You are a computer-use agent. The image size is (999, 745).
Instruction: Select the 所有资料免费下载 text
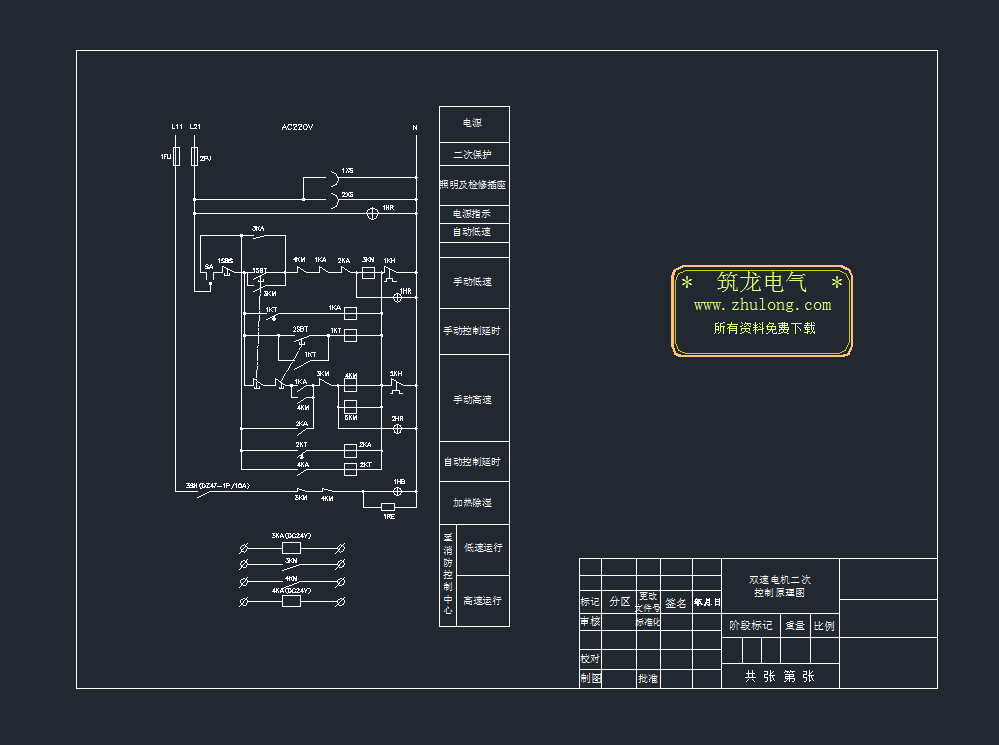coord(764,328)
